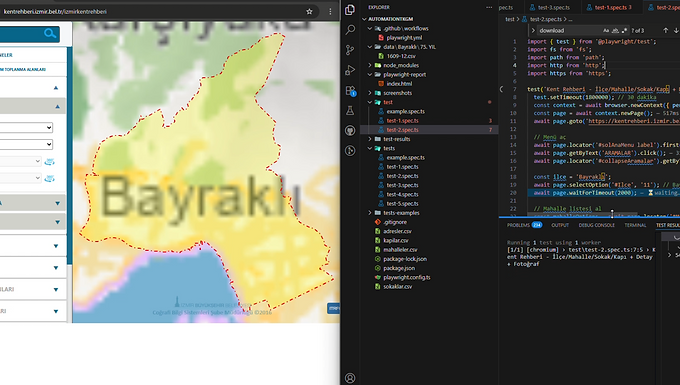680x385 pixels.
Task: Open the Run and Debug view
Action: coord(350,70)
